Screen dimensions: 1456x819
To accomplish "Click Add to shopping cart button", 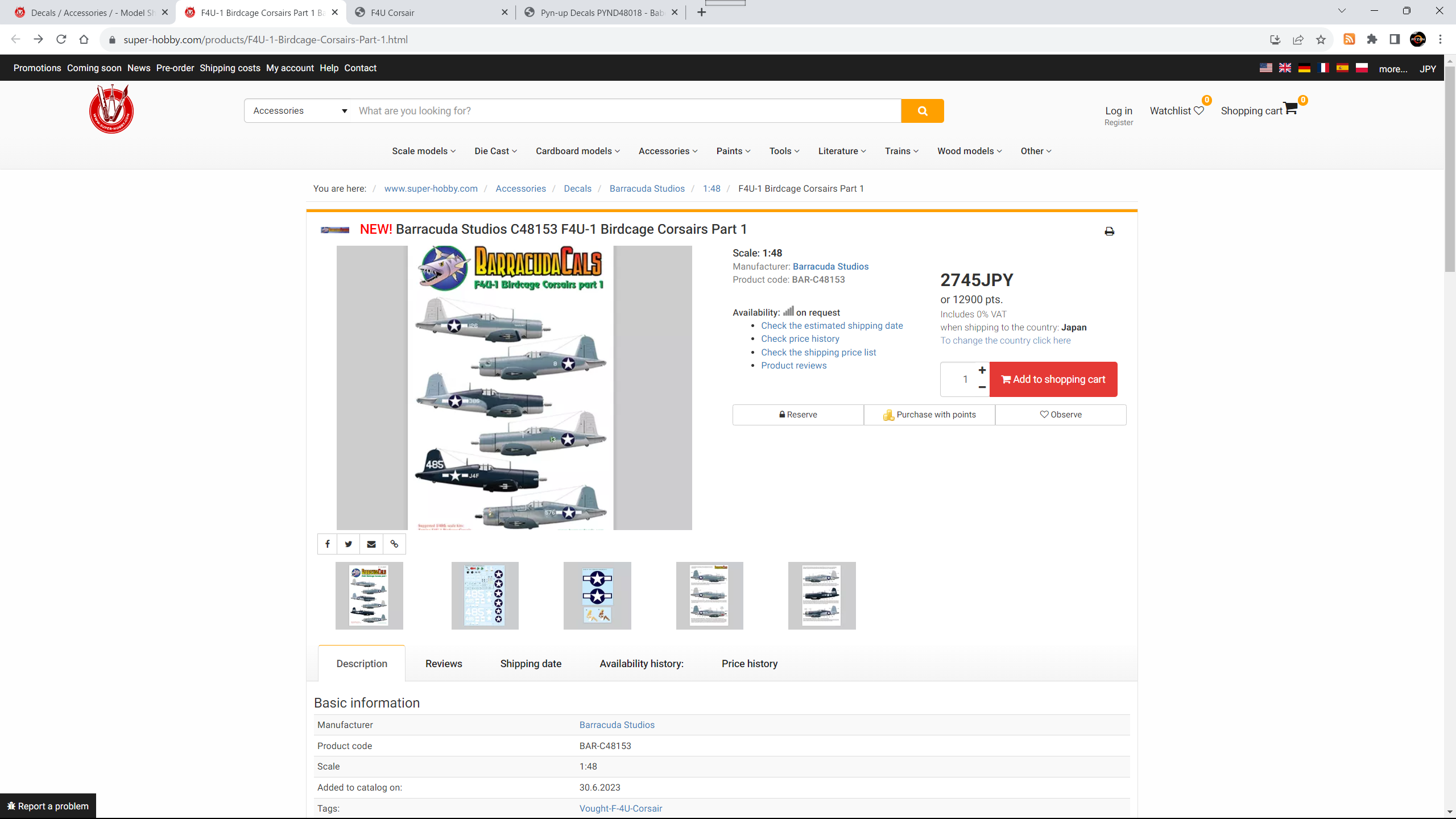I will [x=1053, y=379].
